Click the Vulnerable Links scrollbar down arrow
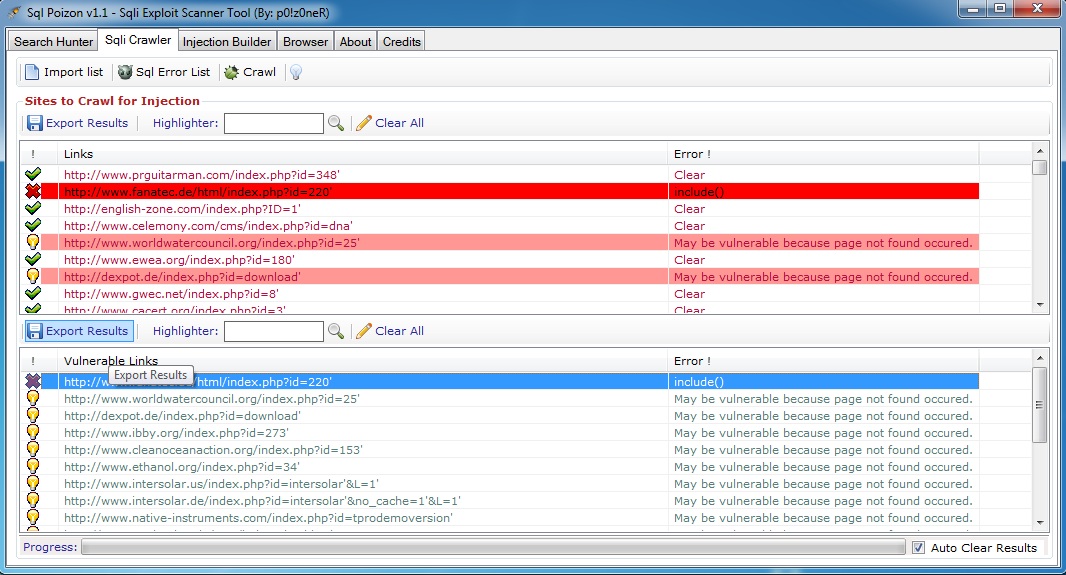The image size is (1066, 575). click(1039, 523)
